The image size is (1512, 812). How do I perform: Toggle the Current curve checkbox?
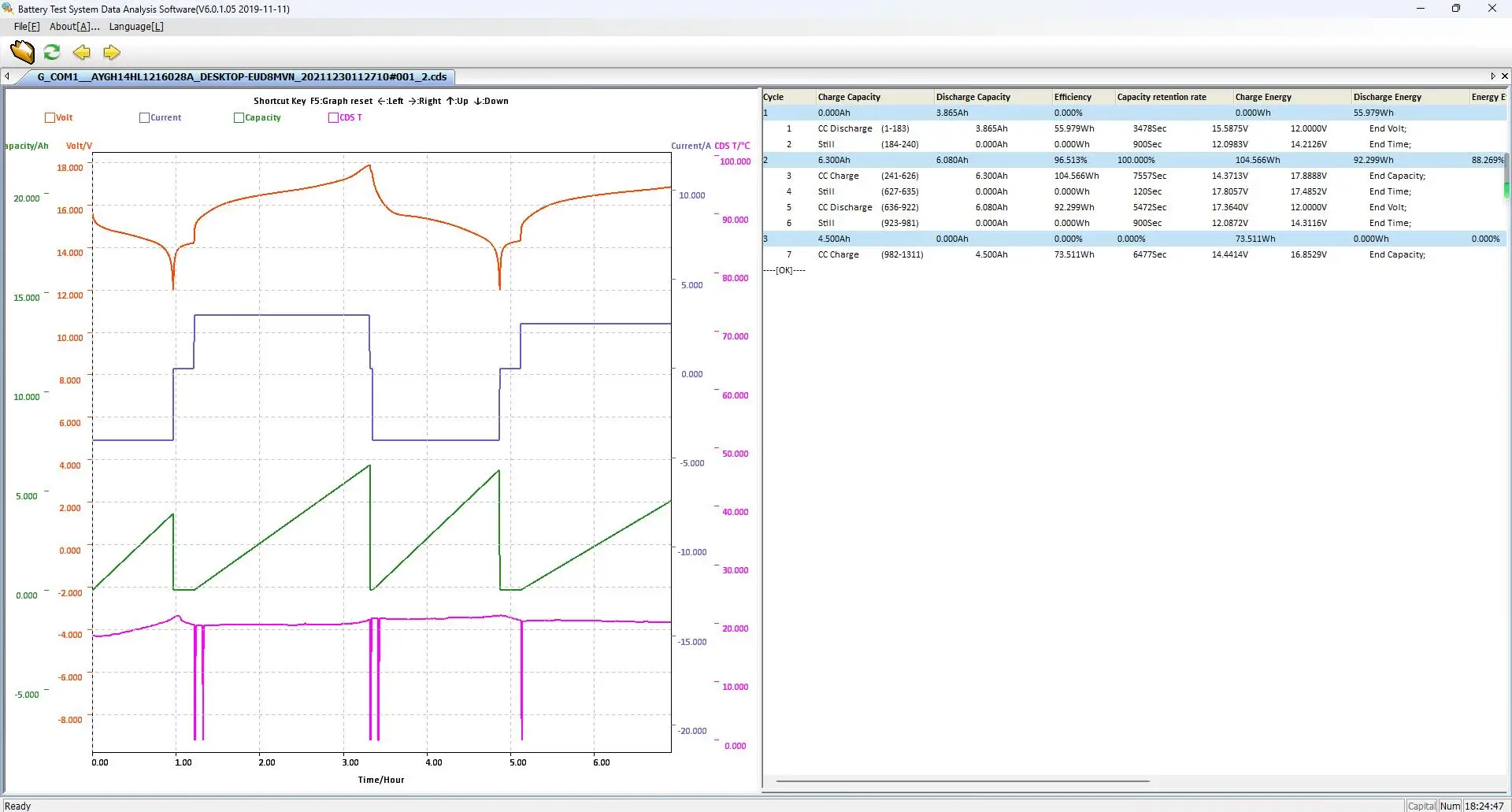click(144, 118)
